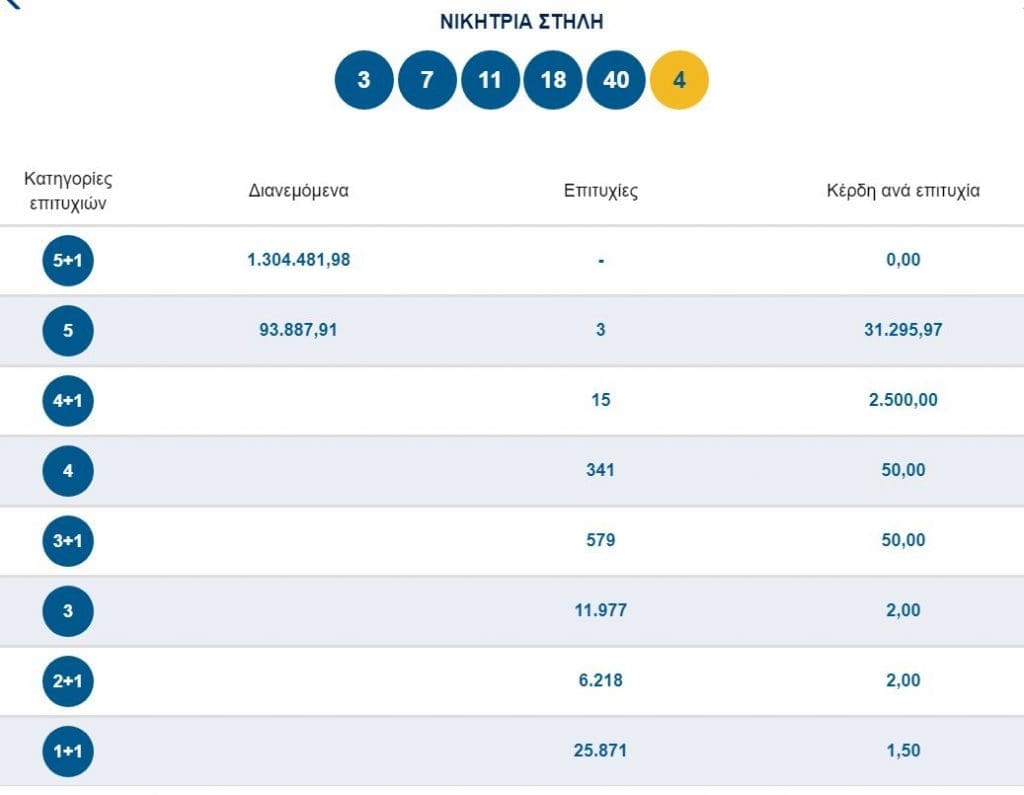
Task: Click the ΝΙΚΗΤΡΙΑ ΣΤΗΛΗ heading
Action: coord(521,22)
